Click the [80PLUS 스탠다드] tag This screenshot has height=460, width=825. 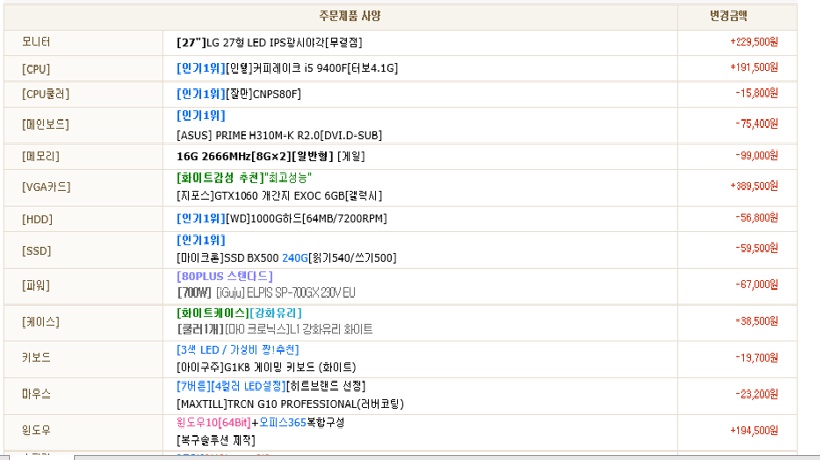point(225,276)
